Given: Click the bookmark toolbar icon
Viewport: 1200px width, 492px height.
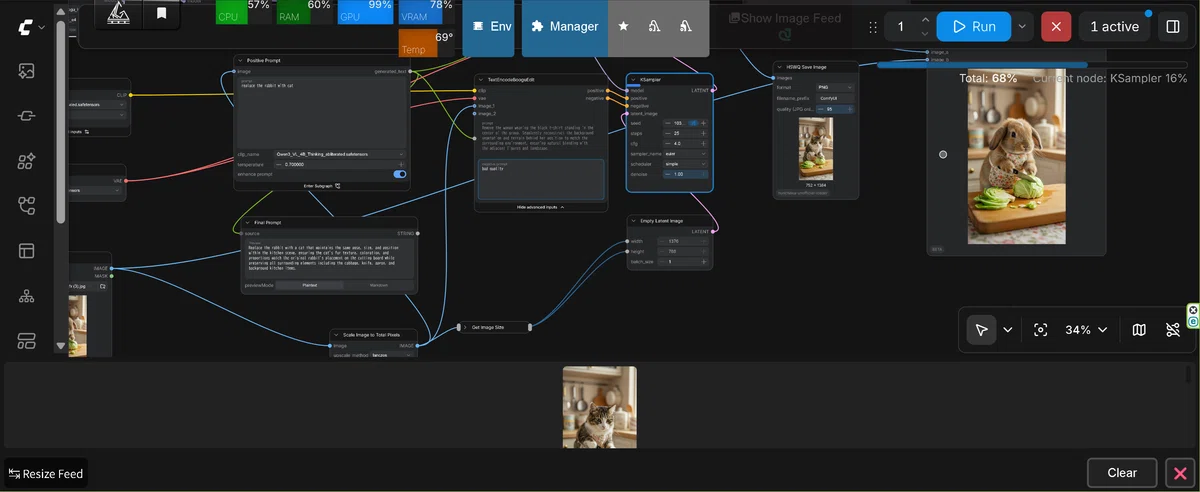Looking at the screenshot, I should tap(161, 13).
